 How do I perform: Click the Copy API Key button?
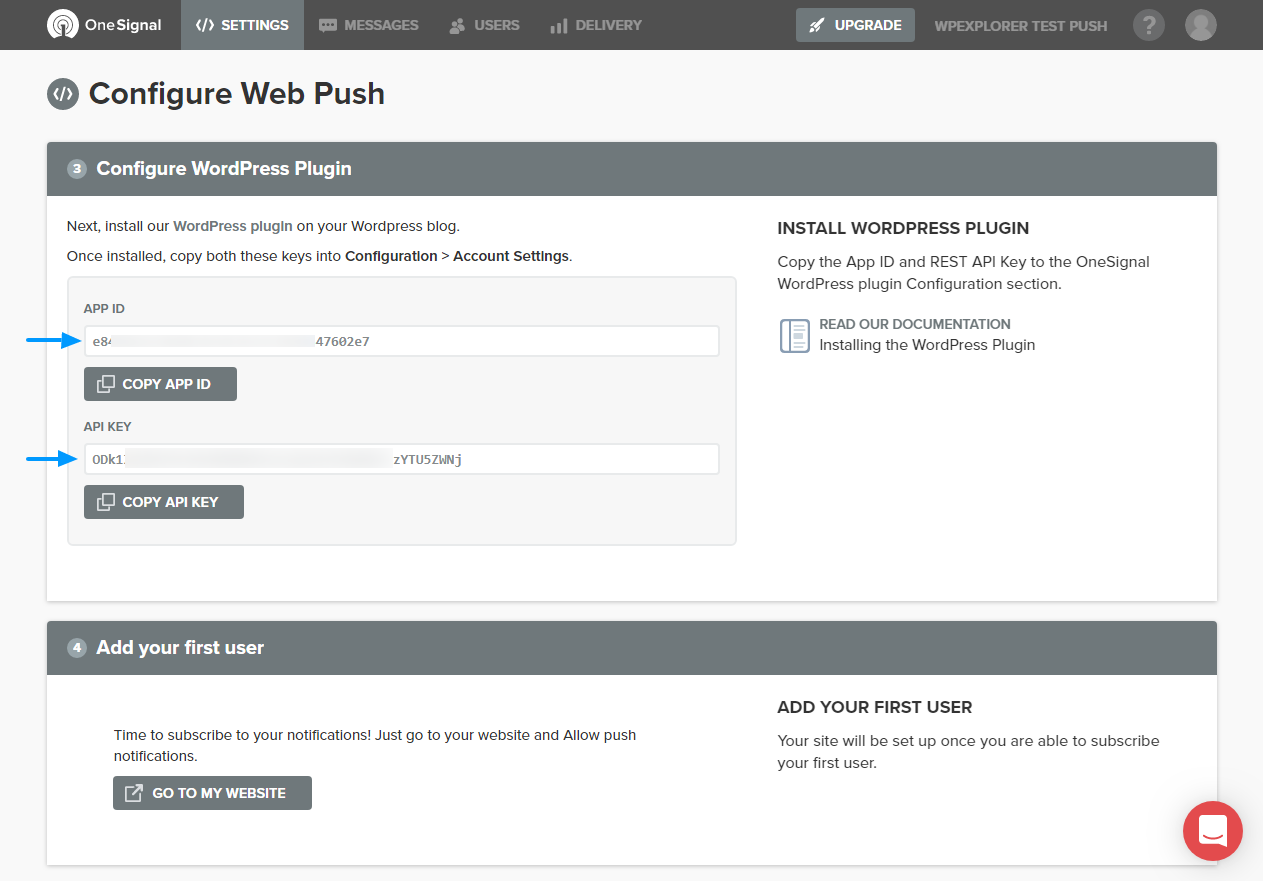(x=164, y=502)
